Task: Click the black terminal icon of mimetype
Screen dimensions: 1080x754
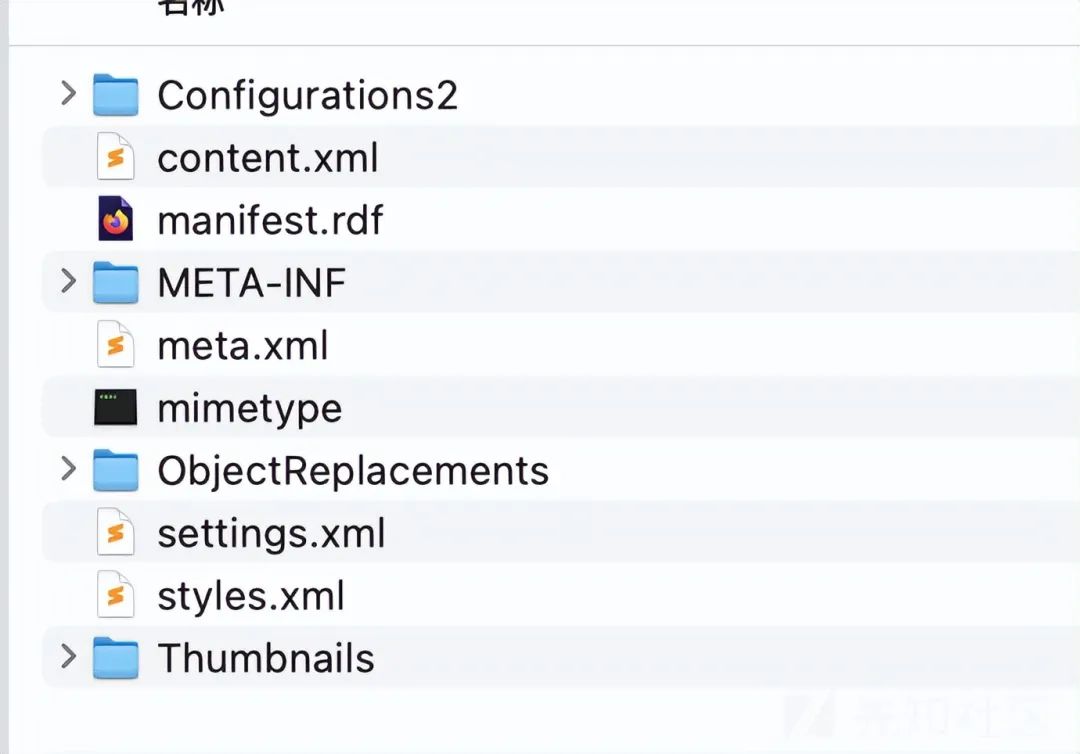Action: (116, 407)
